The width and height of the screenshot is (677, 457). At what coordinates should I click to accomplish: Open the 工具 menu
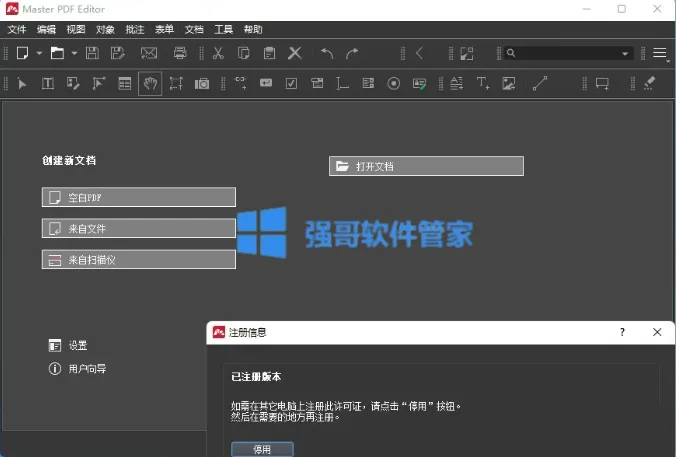224,29
